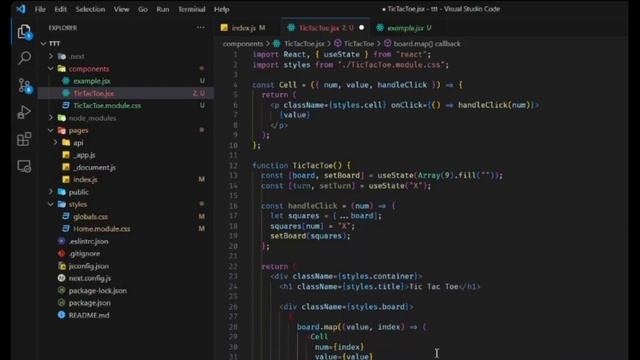Click the 'const handleClick' code line
The height and width of the screenshot is (360, 640).
point(328,206)
